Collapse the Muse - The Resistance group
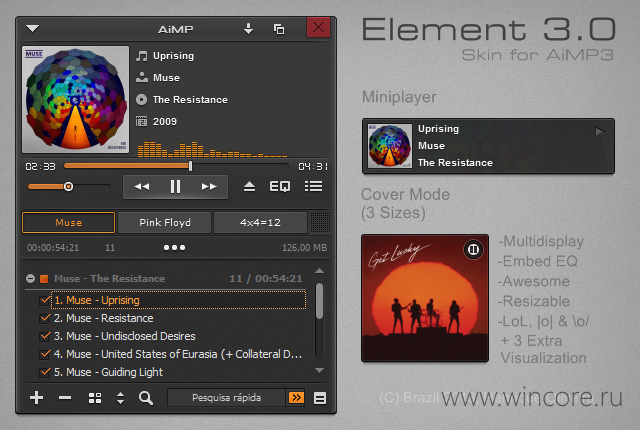Screen dimensions: 640x430 click(30, 279)
